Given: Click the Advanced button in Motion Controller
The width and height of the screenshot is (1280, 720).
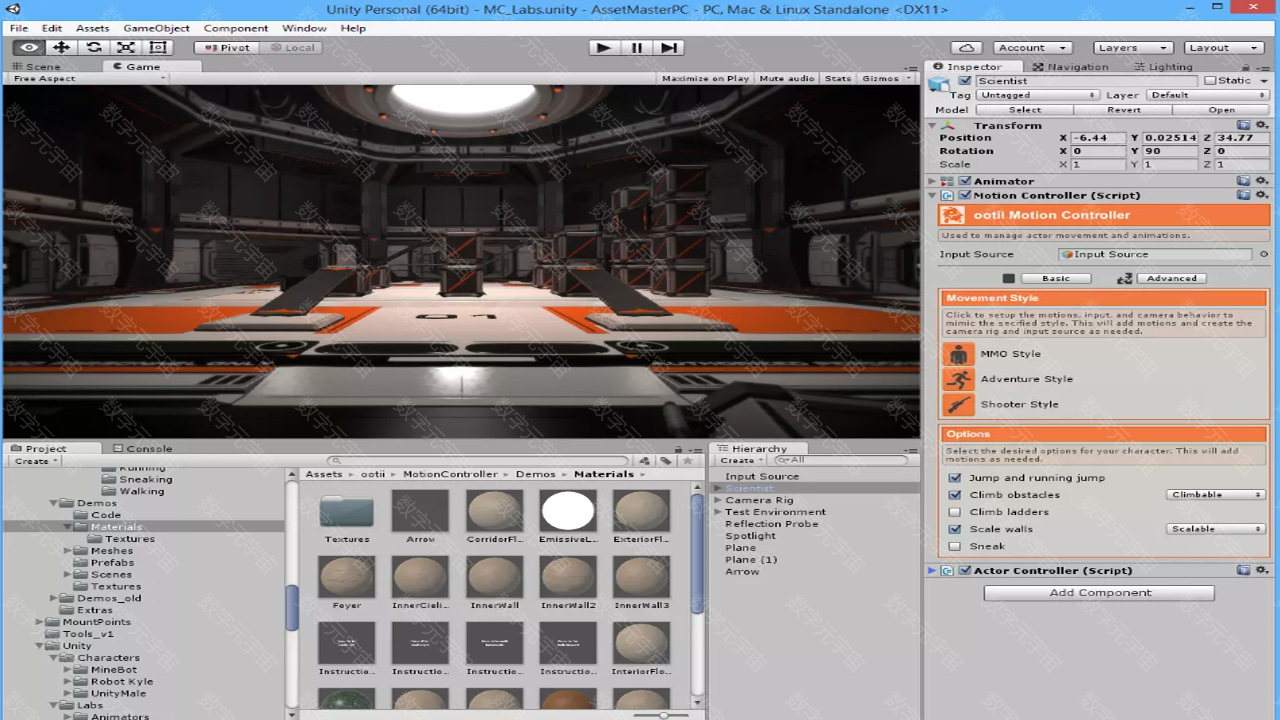Looking at the screenshot, I should [x=1171, y=279].
